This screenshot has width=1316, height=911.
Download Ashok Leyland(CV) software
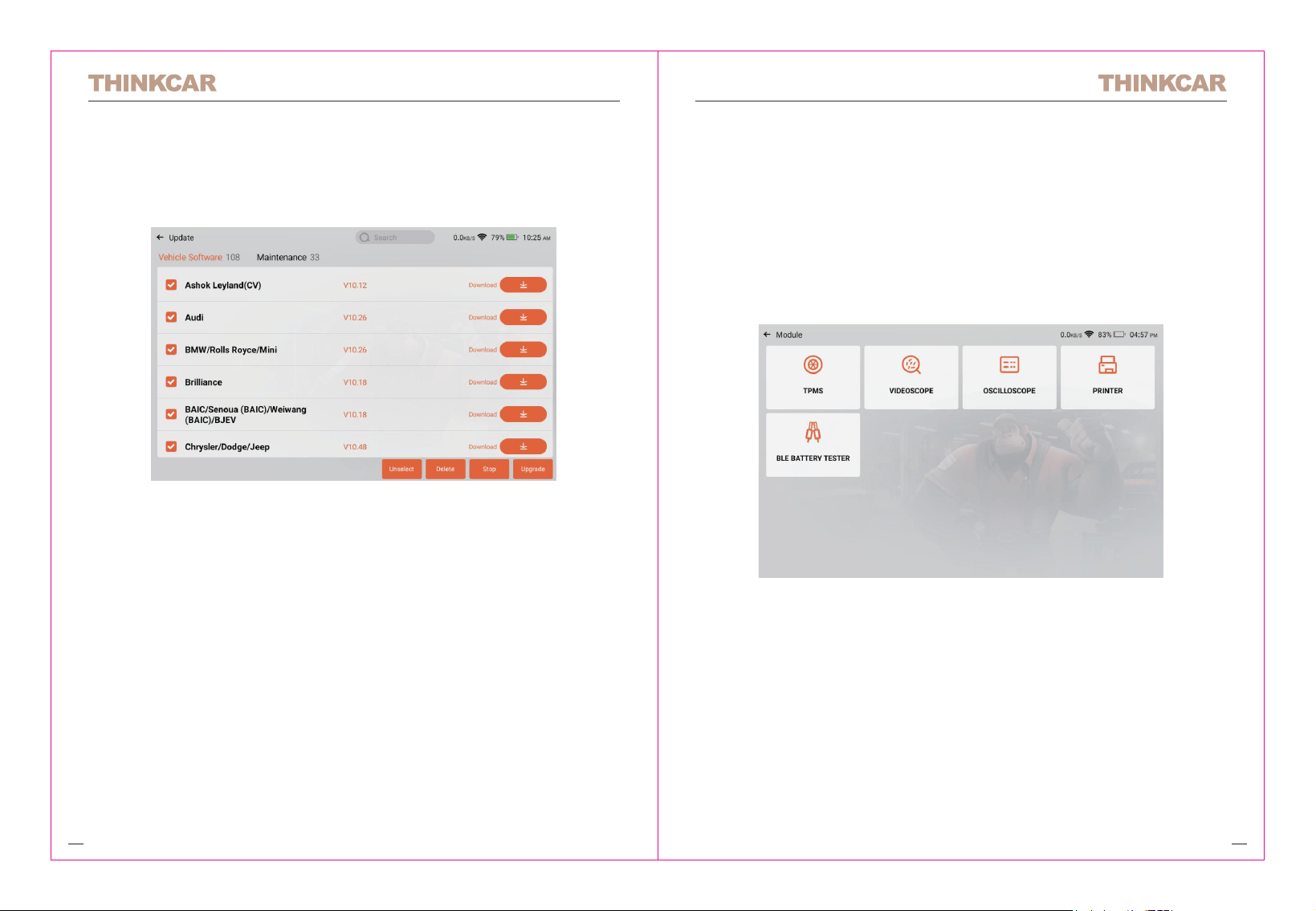click(x=523, y=285)
